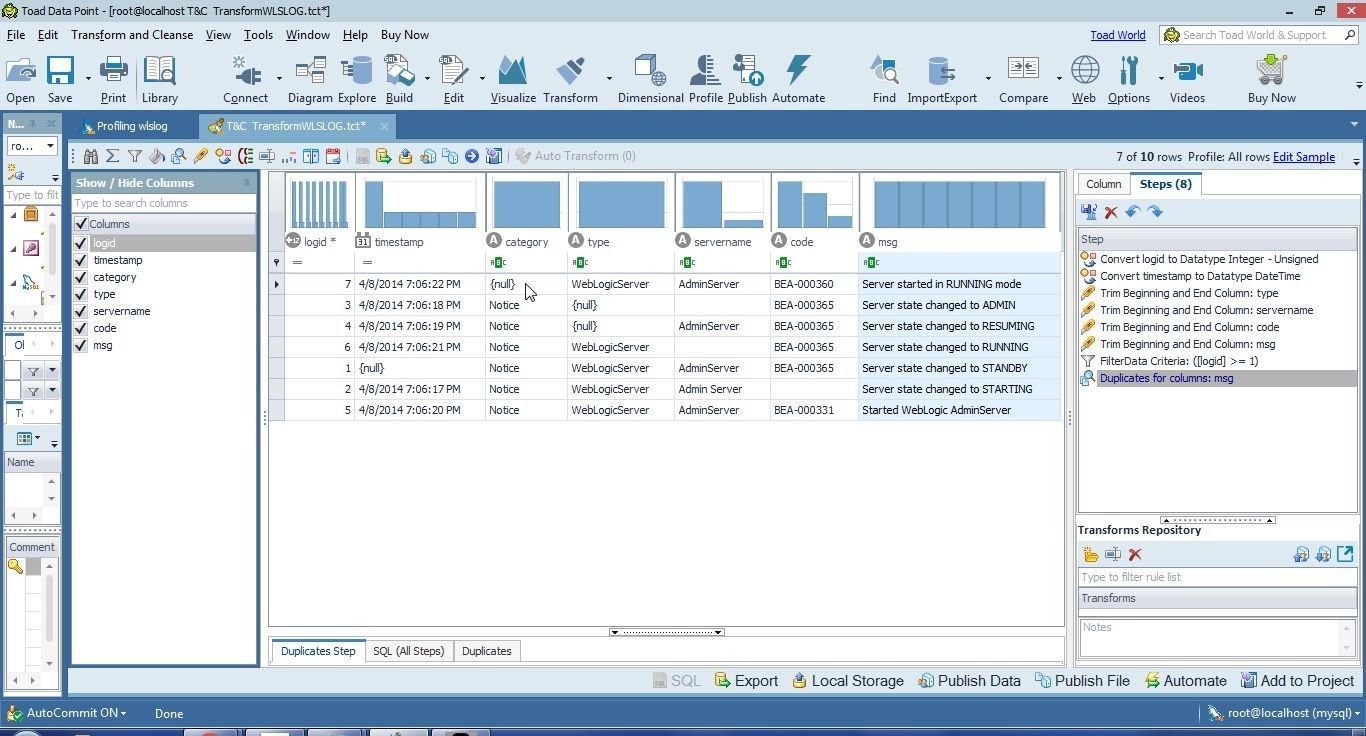Click the calendar date transform icon
The width and height of the screenshot is (1366, 736).
[x=333, y=156]
